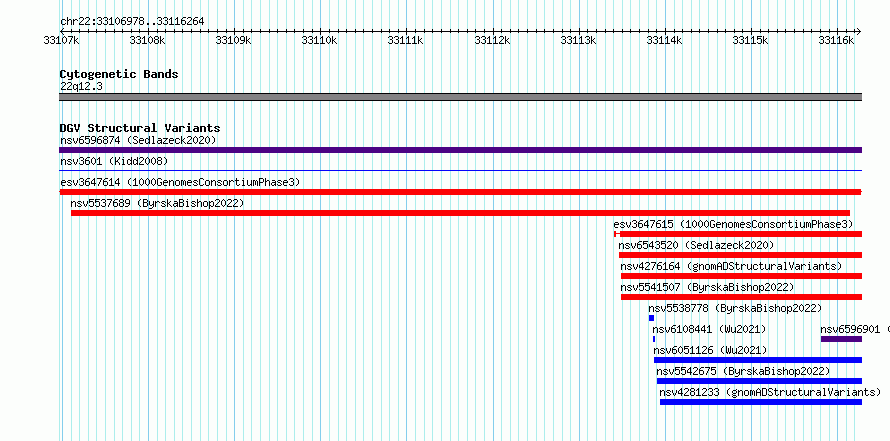Viewport: 890px width, 441px height.
Task: Click the small blue nsv5538778 feature block
Action: [x=652, y=318]
